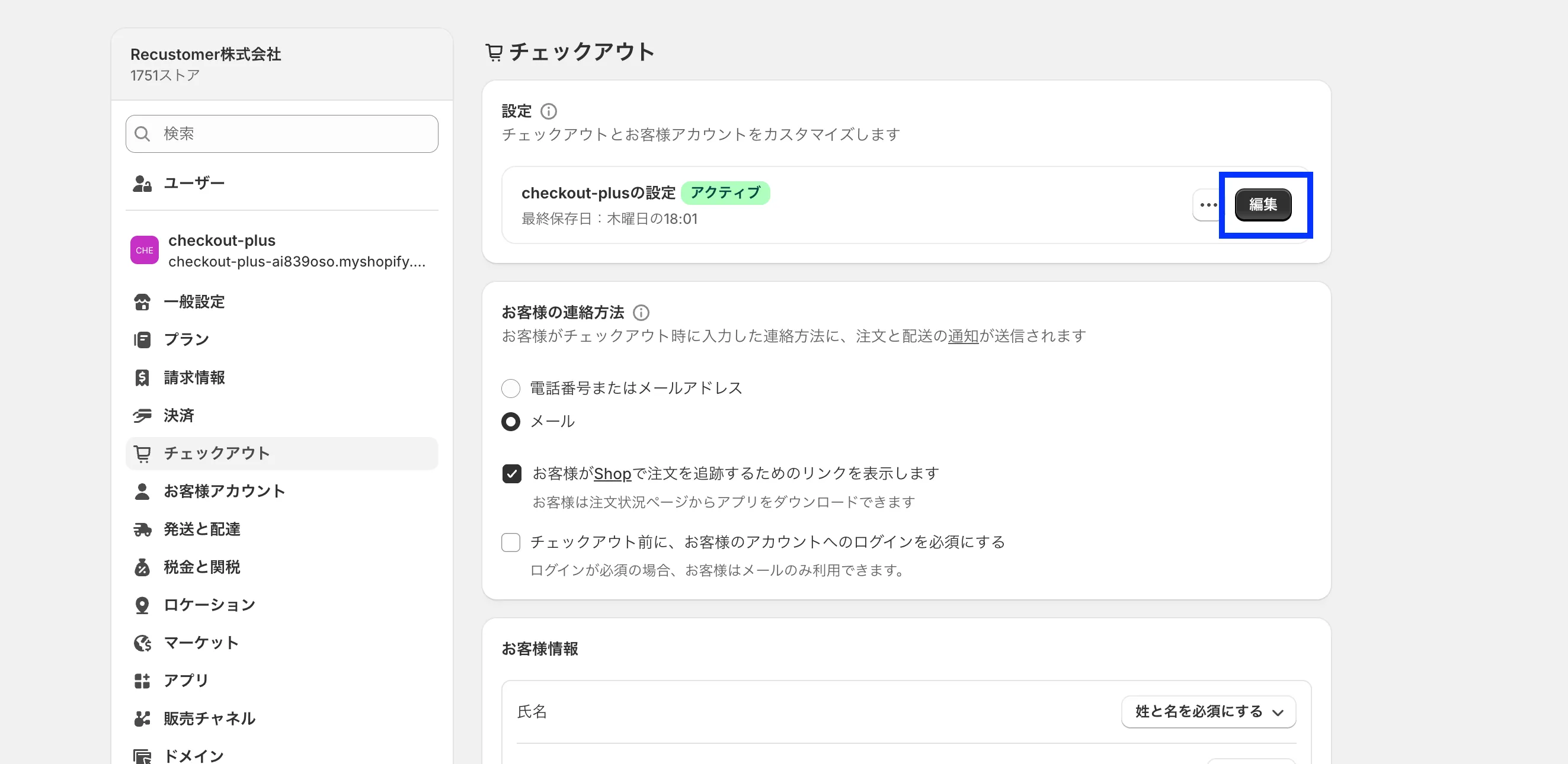Focus the 検索 search field
The height and width of the screenshot is (764, 1568).
coord(281,134)
